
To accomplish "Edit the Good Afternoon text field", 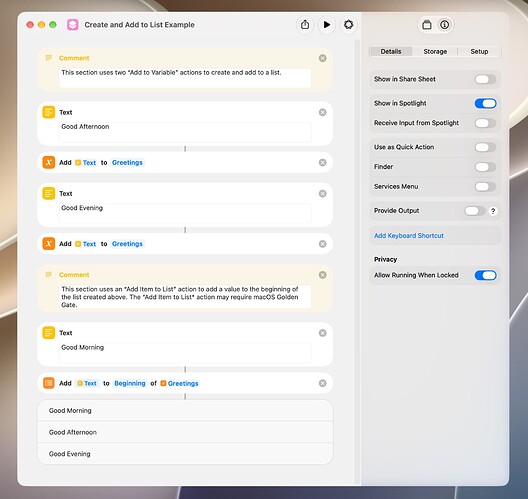I will [185, 132].
